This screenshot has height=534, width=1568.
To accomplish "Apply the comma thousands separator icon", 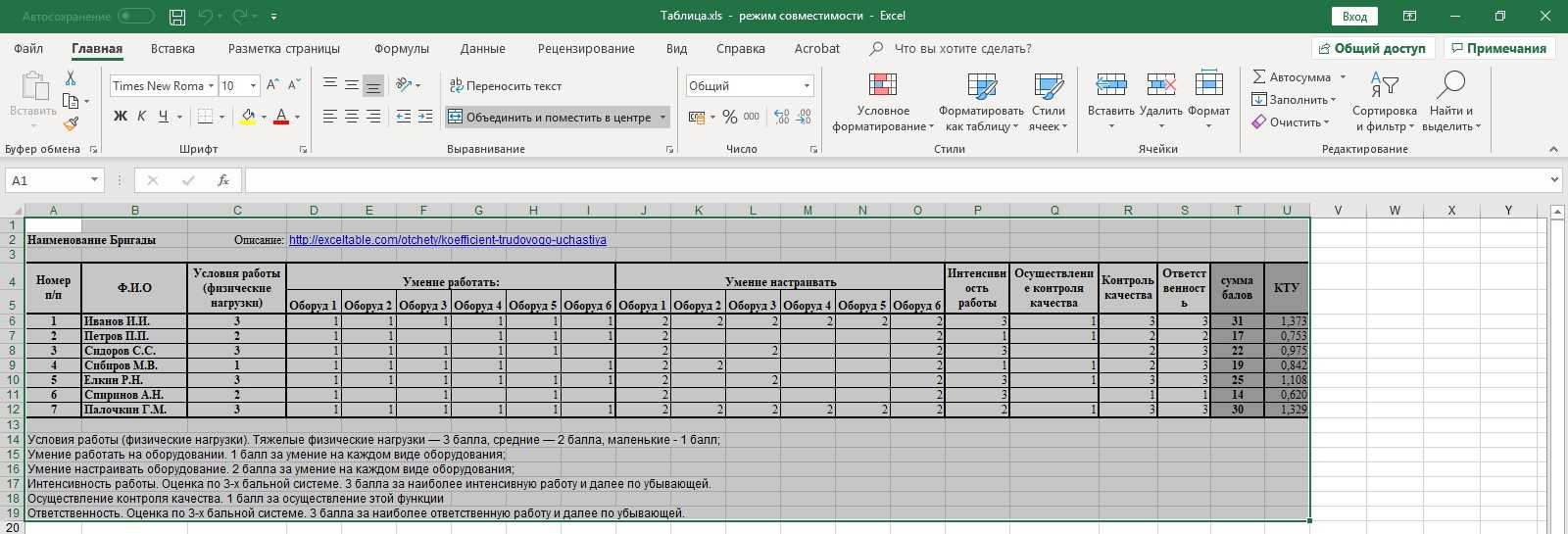I will [x=752, y=117].
